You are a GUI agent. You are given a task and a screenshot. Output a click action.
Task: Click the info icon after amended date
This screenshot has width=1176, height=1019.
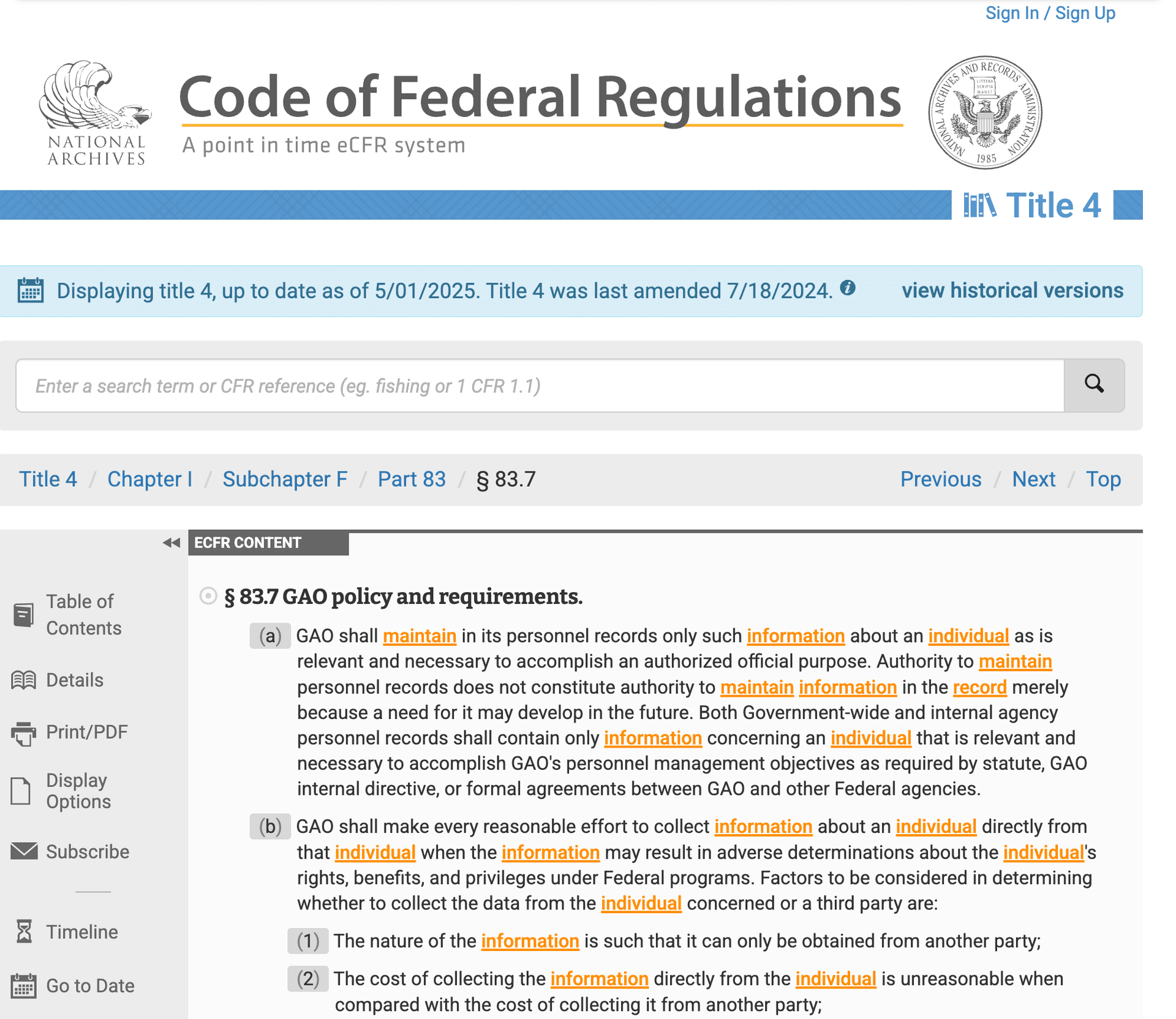tap(847, 288)
